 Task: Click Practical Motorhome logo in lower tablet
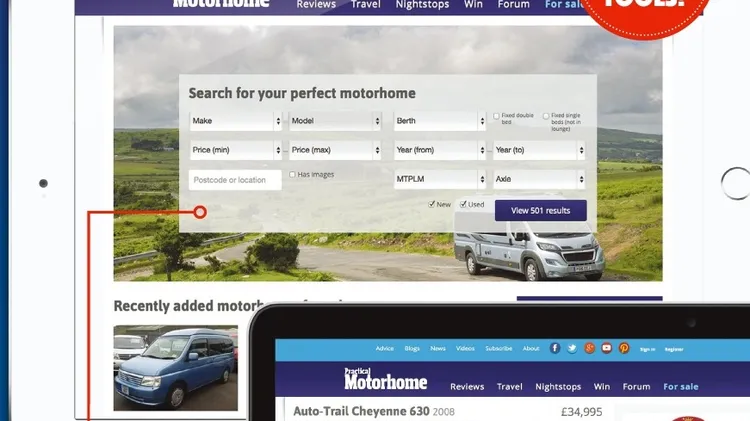click(x=386, y=379)
